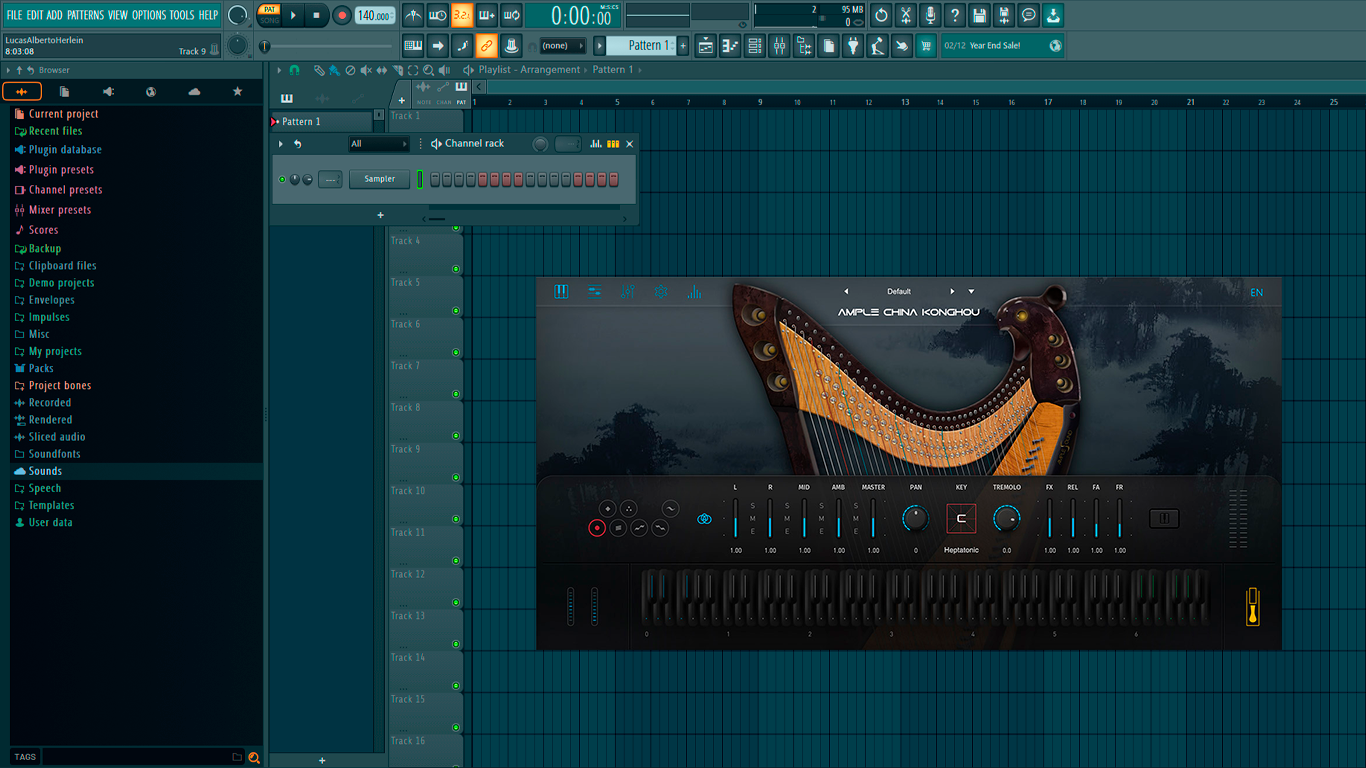Switch to PAT pattern mode
1366x768 pixels.
[x=270, y=9]
